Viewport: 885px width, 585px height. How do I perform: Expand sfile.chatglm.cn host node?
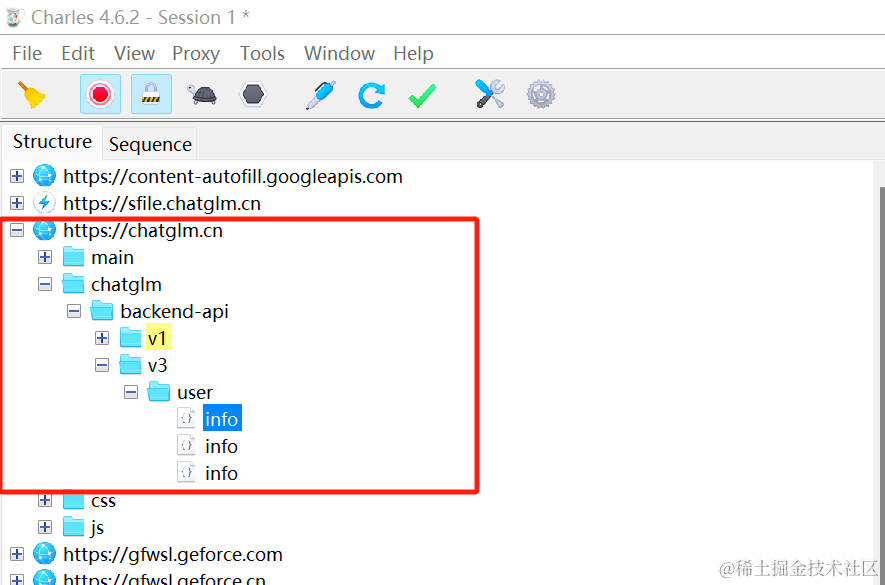tap(17, 203)
